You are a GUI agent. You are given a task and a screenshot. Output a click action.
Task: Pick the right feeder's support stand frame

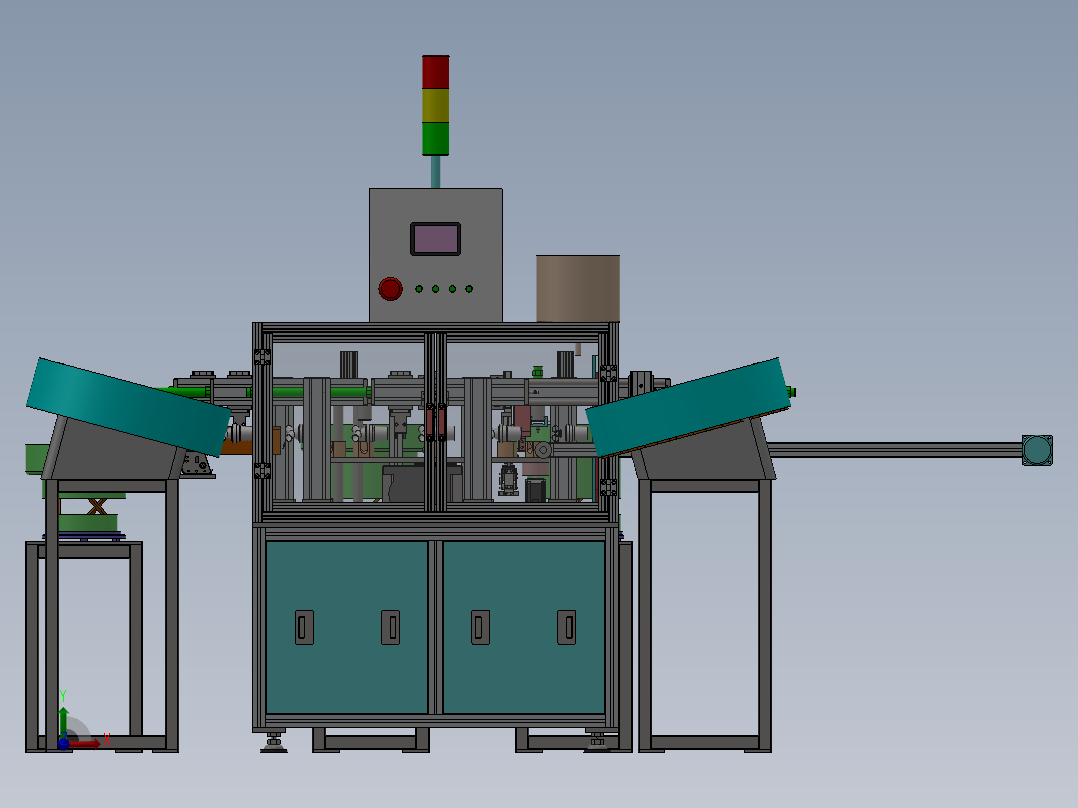pos(705,615)
